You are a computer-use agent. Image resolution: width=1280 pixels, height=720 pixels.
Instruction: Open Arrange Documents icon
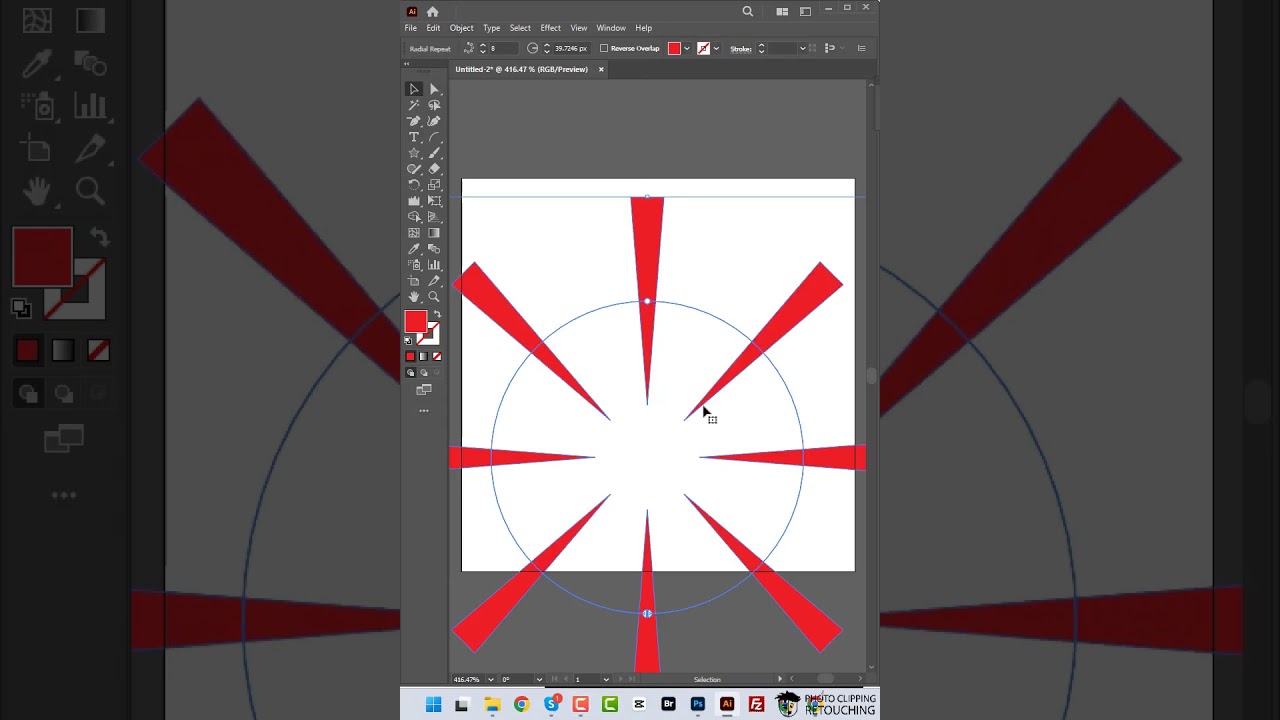tap(782, 11)
